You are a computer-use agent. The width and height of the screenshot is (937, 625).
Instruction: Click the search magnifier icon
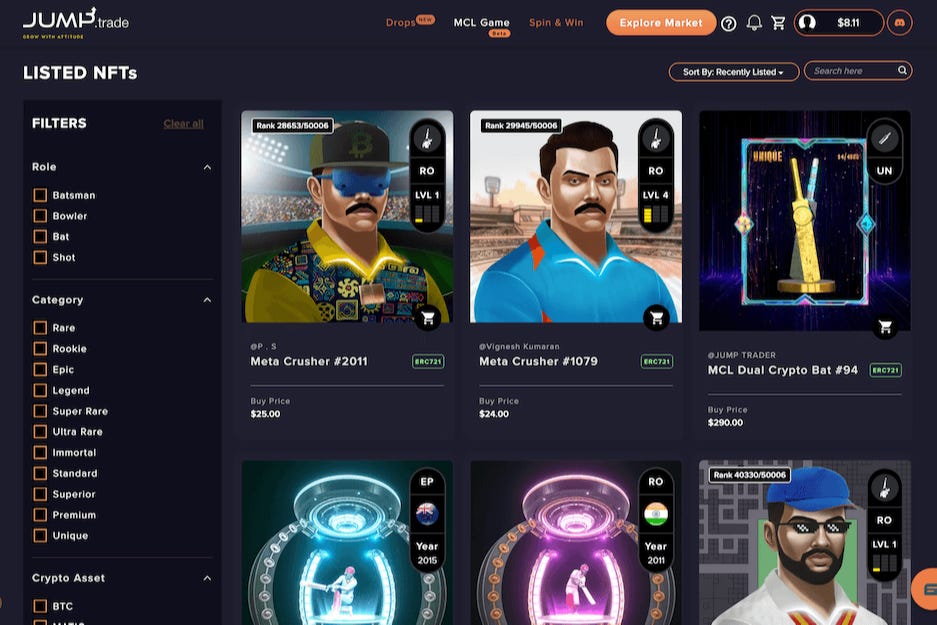[x=902, y=71]
